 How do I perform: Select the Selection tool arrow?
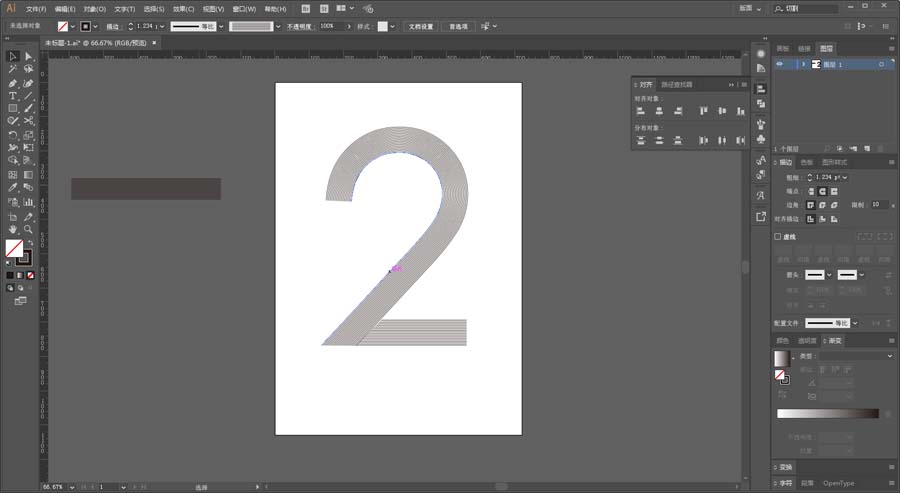13,56
